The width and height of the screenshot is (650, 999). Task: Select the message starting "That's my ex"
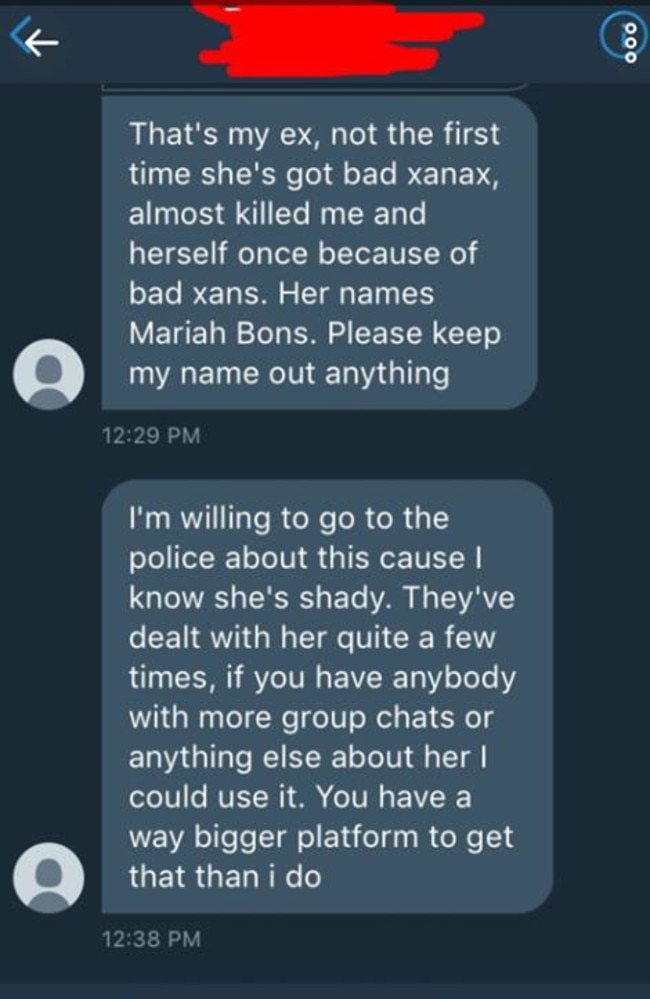pyautogui.click(x=319, y=253)
